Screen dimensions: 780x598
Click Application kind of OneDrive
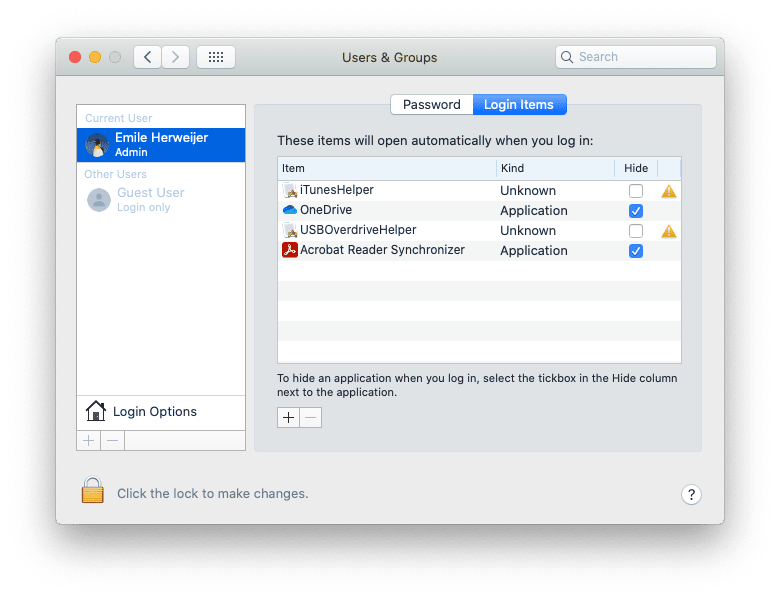(534, 211)
